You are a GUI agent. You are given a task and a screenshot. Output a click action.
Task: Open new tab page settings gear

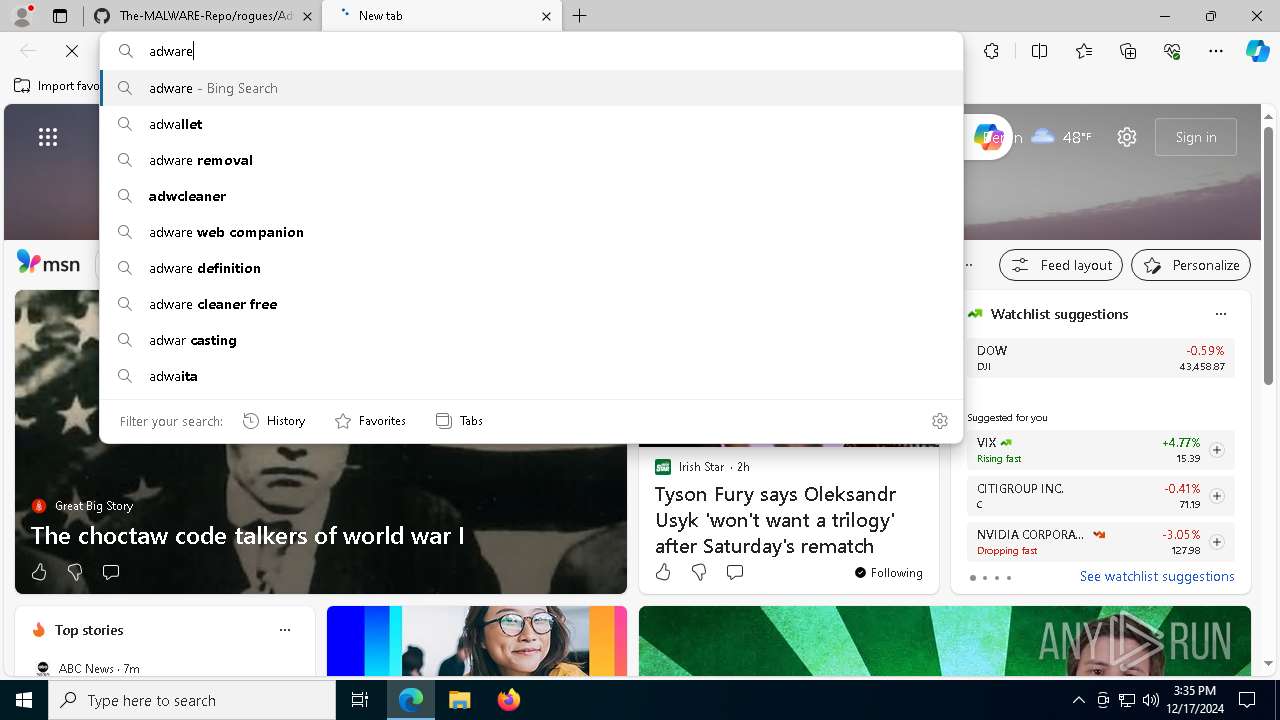pyautogui.click(x=1127, y=137)
